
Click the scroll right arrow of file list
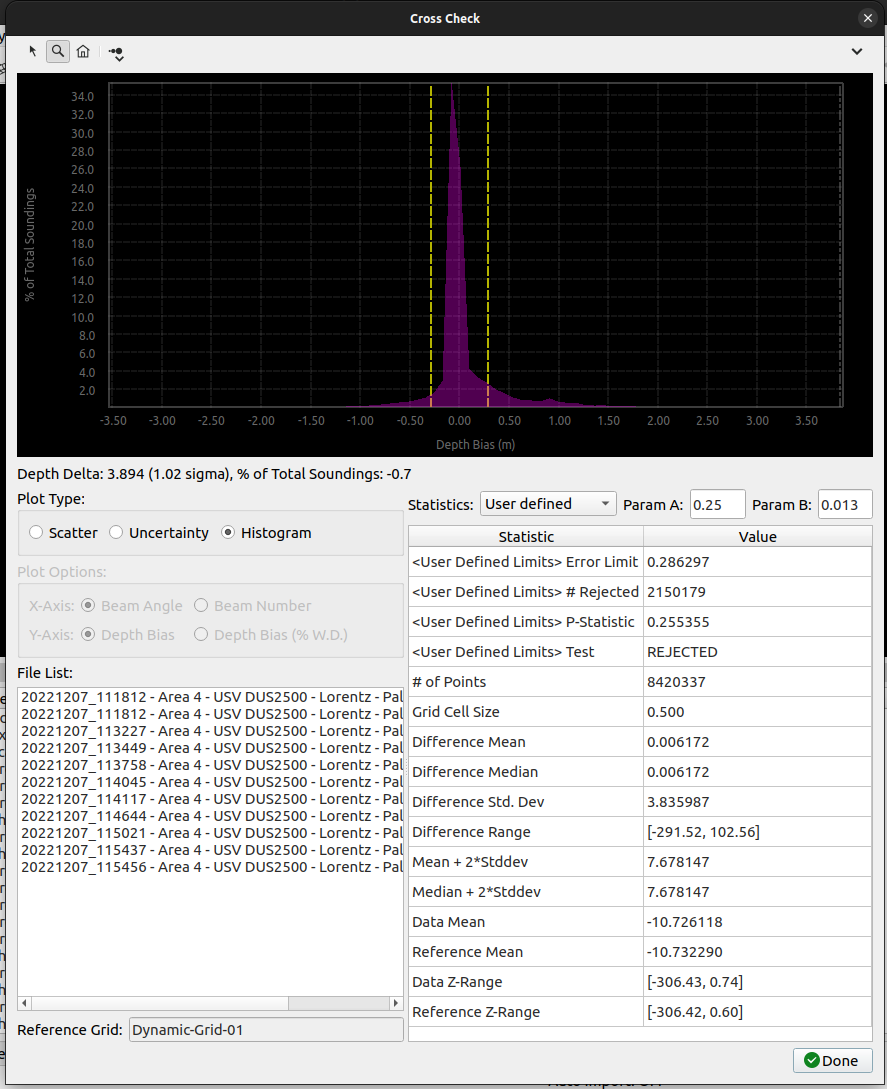click(396, 1003)
